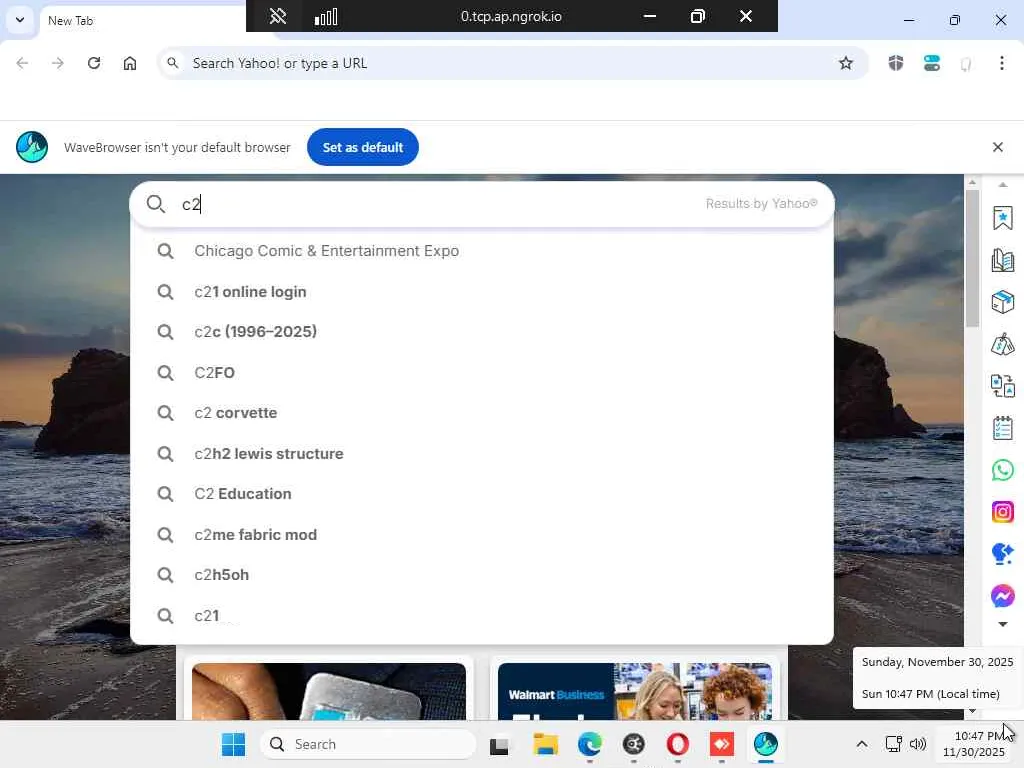Show hidden system tray icons
The image size is (1024, 768).
(x=861, y=744)
